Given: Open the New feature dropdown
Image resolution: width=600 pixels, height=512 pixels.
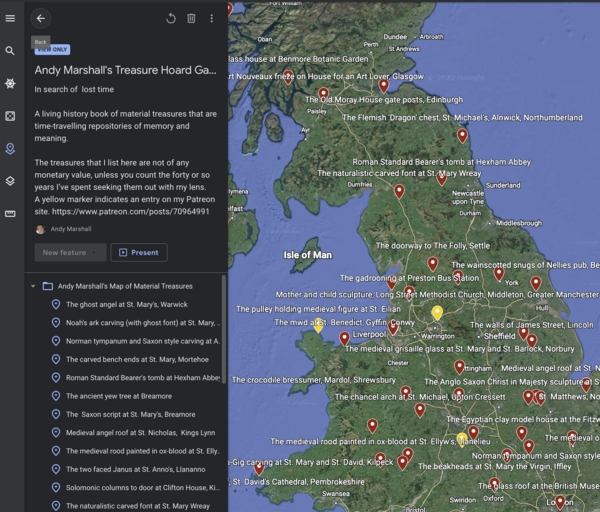Looking at the screenshot, I should (70, 253).
